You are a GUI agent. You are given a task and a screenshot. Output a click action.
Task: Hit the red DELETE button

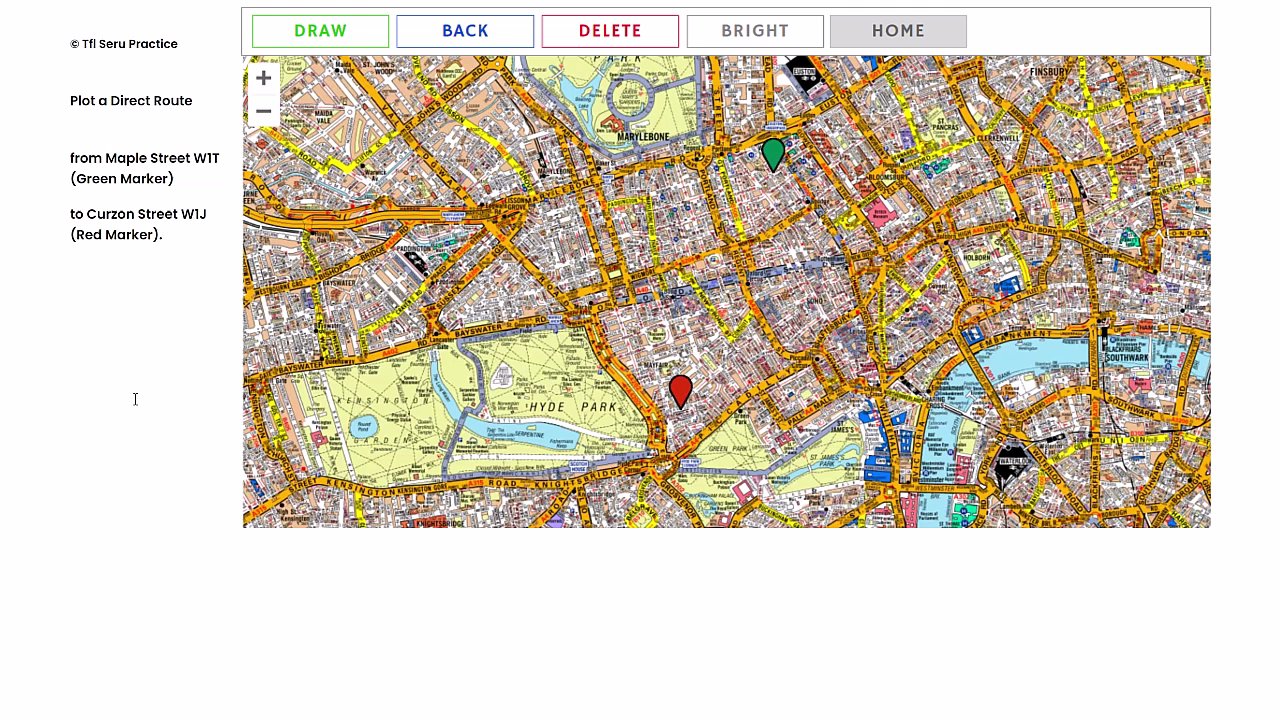pos(610,31)
